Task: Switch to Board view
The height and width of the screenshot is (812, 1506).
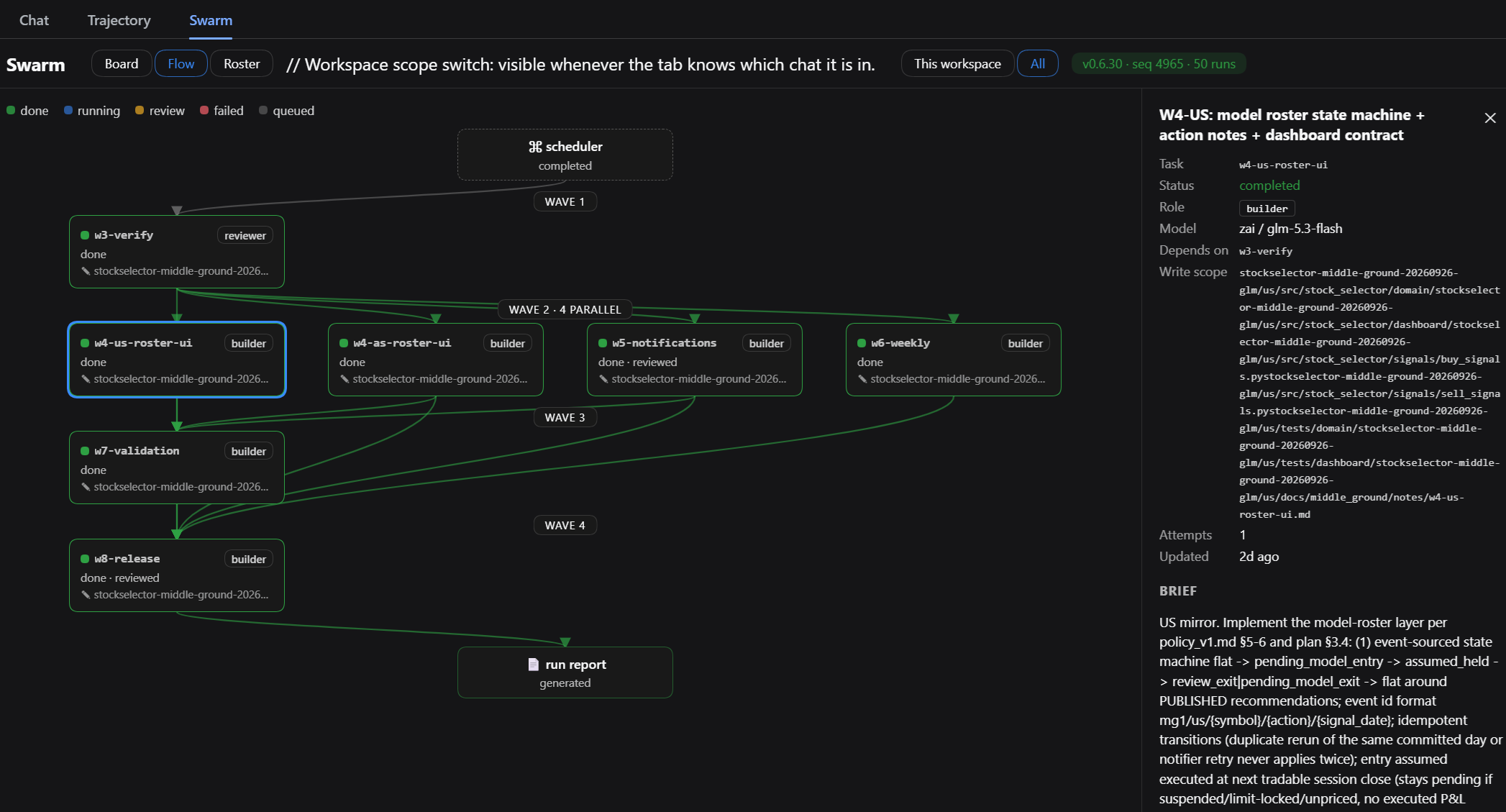Action: (122, 63)
